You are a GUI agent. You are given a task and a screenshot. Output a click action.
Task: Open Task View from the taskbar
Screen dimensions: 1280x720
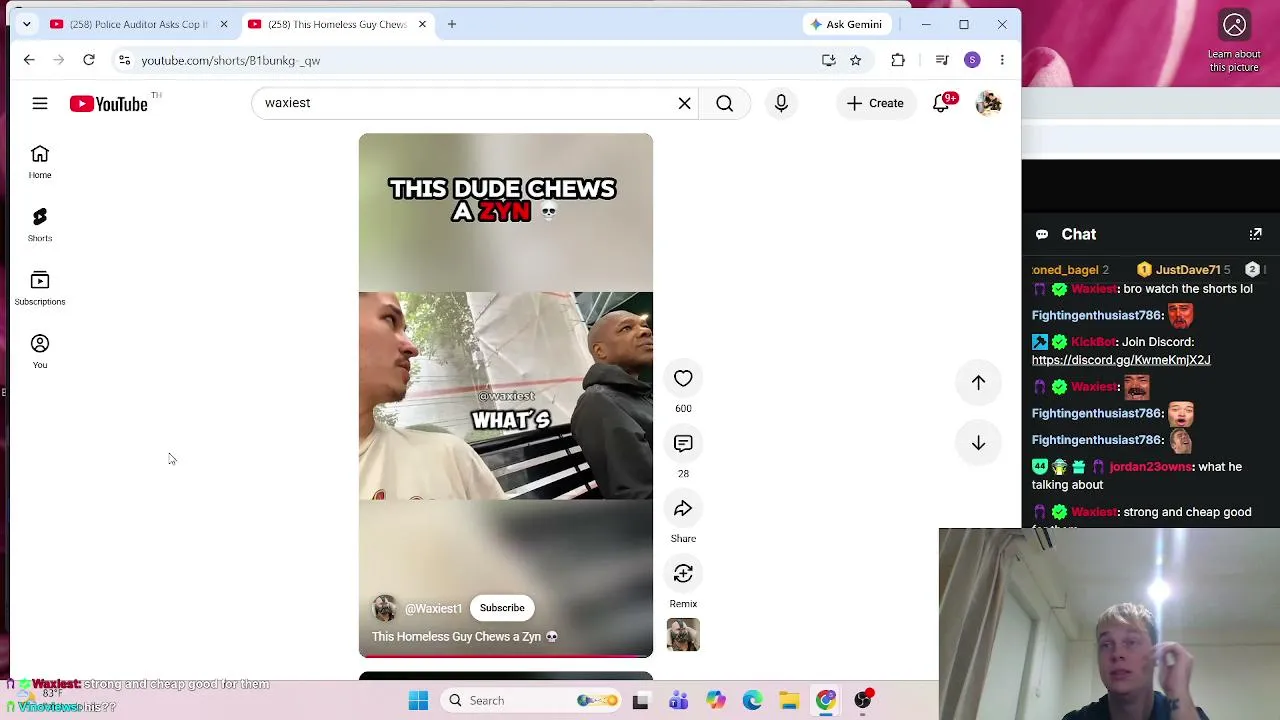[x=641, y=701]
